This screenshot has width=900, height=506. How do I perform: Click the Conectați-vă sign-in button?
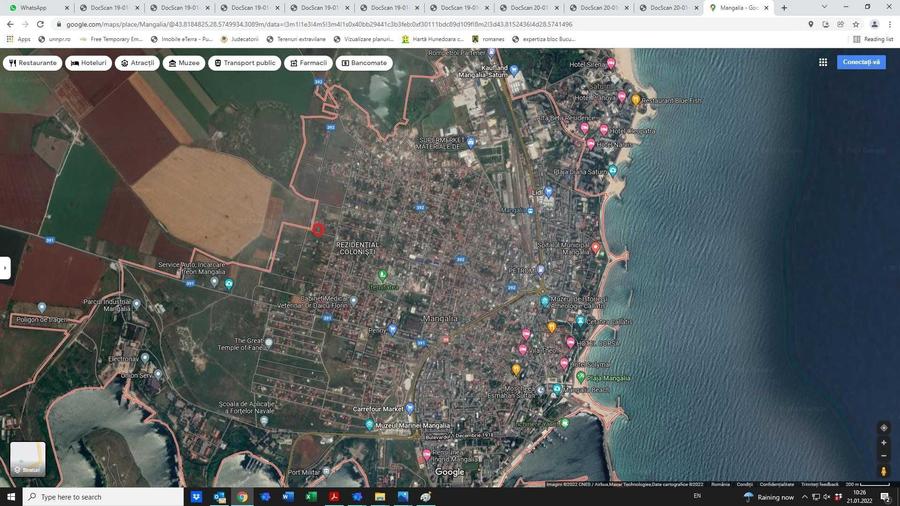tap(861, 62)
